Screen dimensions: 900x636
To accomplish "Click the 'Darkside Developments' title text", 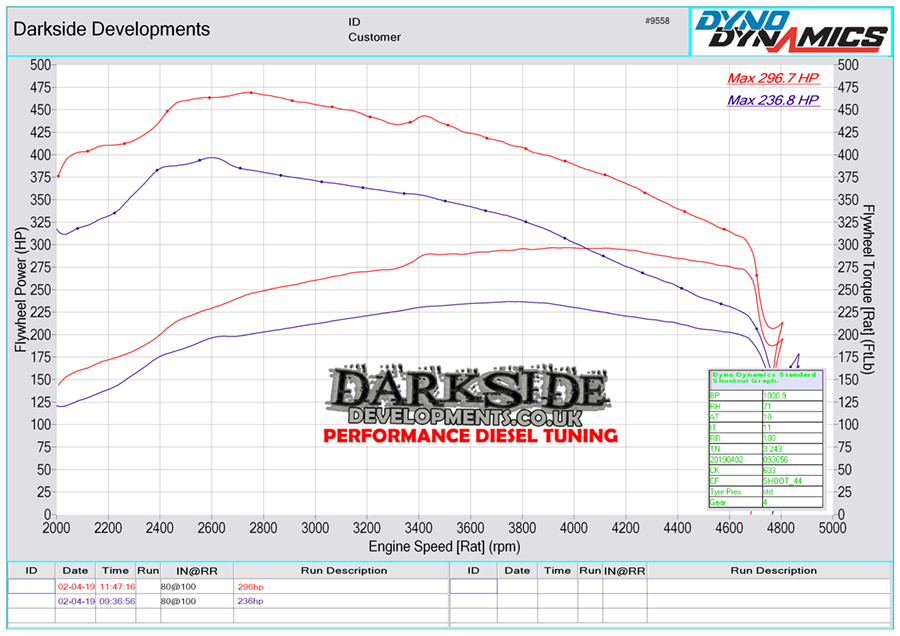I will click(x=112, y=29).
